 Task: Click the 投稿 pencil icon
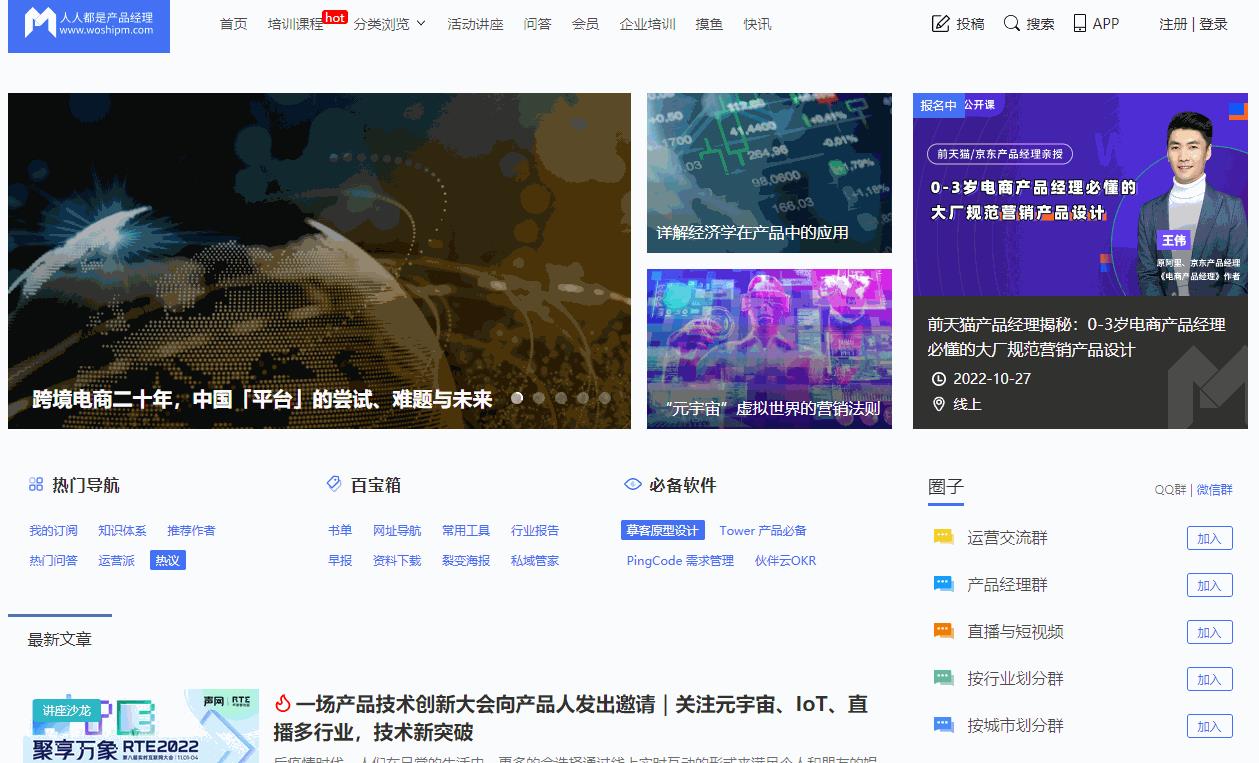(x=940, y=23)
